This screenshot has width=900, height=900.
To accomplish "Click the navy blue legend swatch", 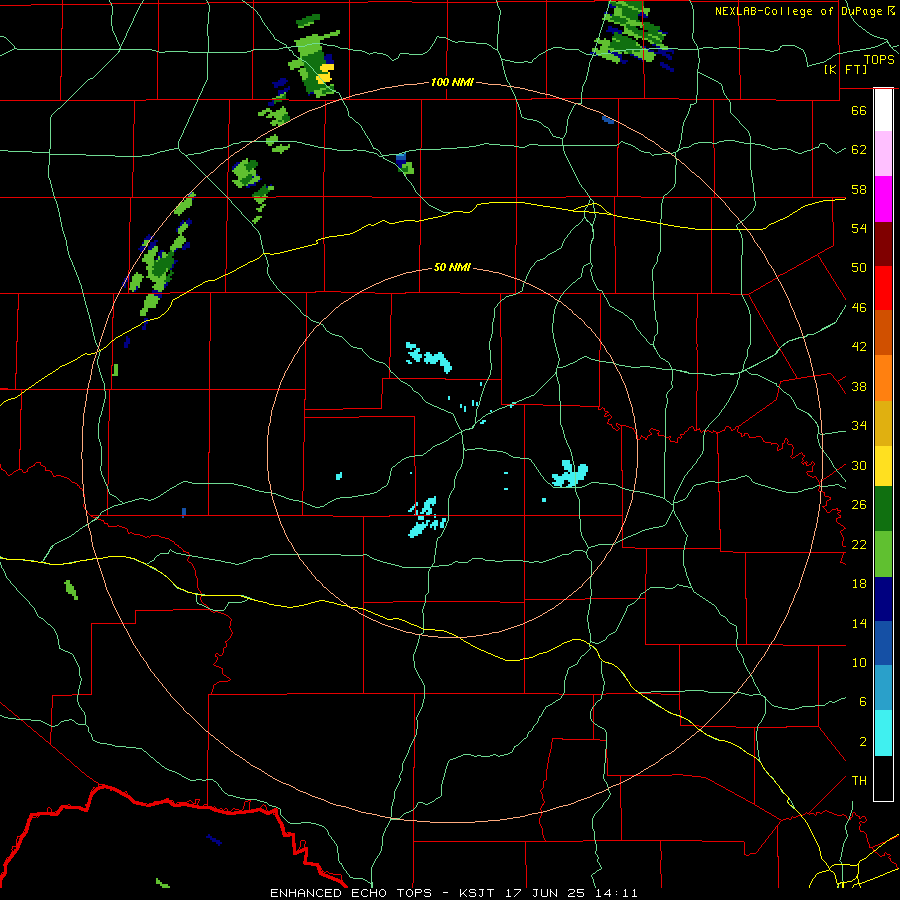I will (x=883, y=599).
